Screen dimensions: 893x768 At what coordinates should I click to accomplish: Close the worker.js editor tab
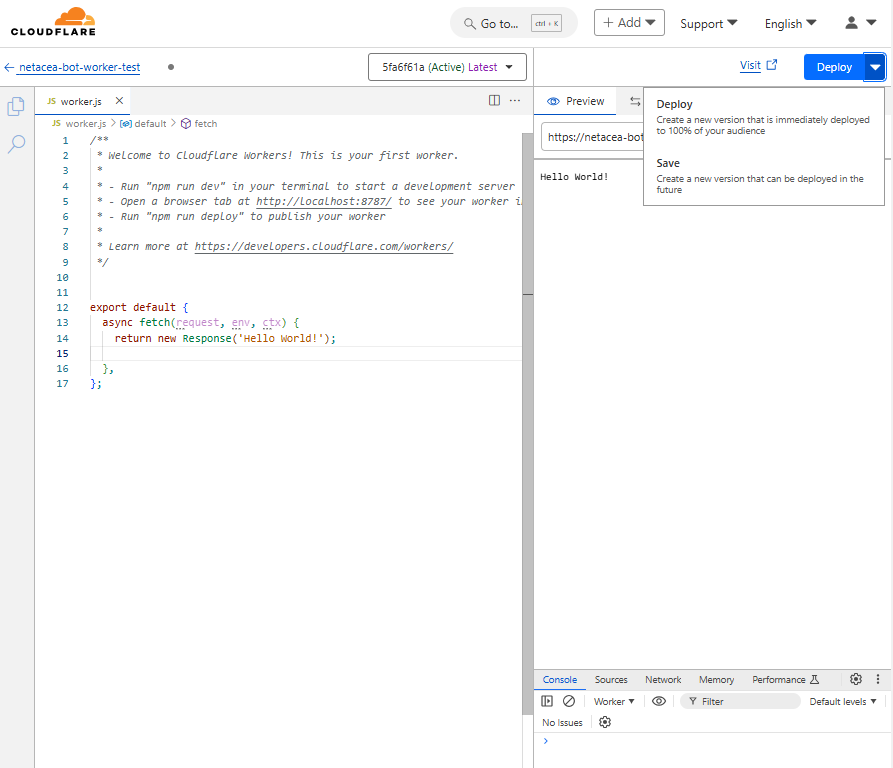click(119, 101)
